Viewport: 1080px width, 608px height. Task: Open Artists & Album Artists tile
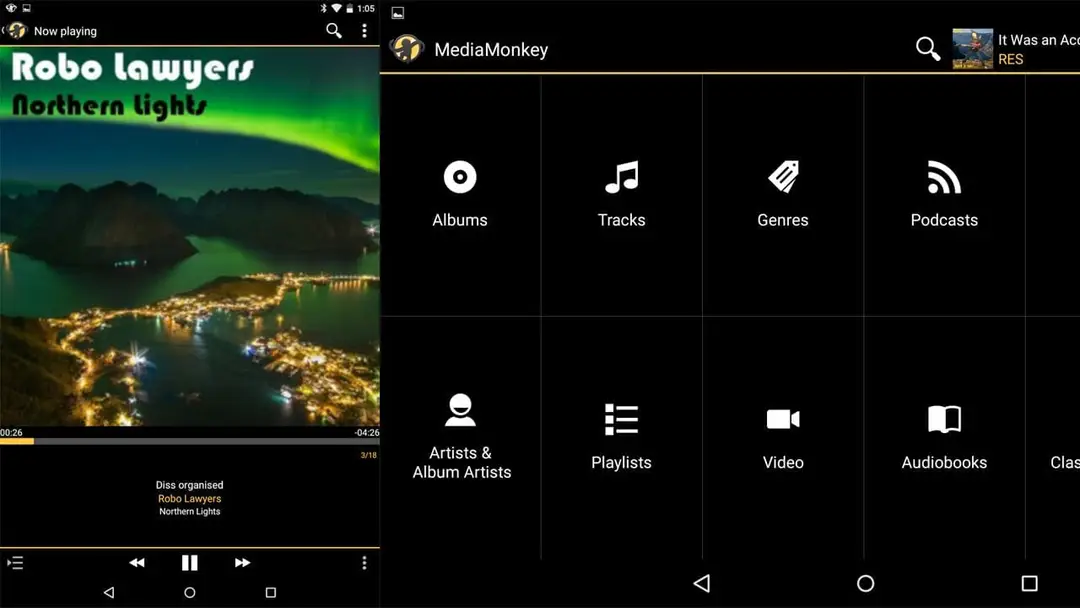tap(460, 437)
